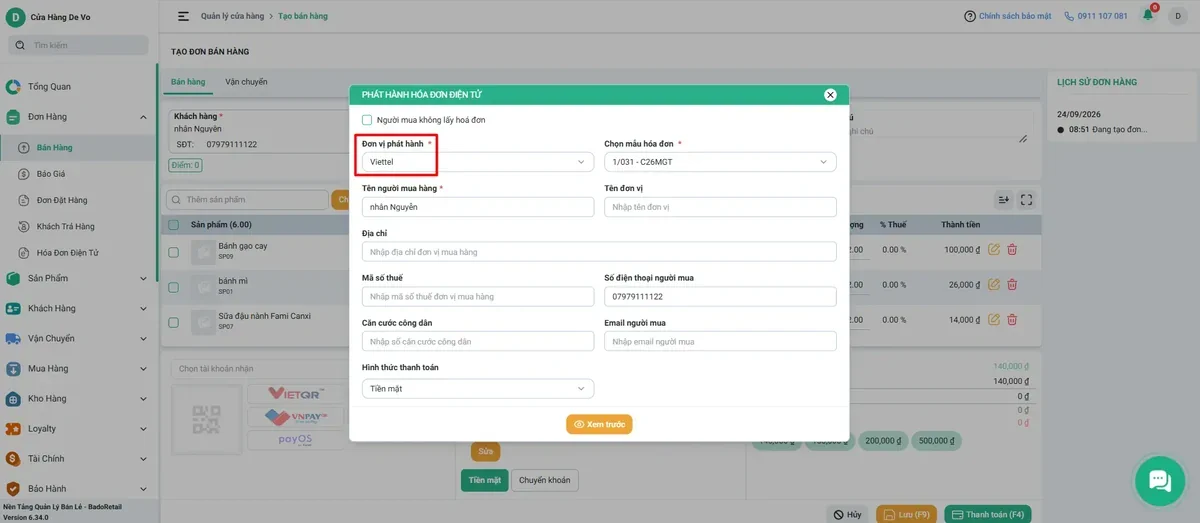Click the store logo D icon

tap(16, 17)
